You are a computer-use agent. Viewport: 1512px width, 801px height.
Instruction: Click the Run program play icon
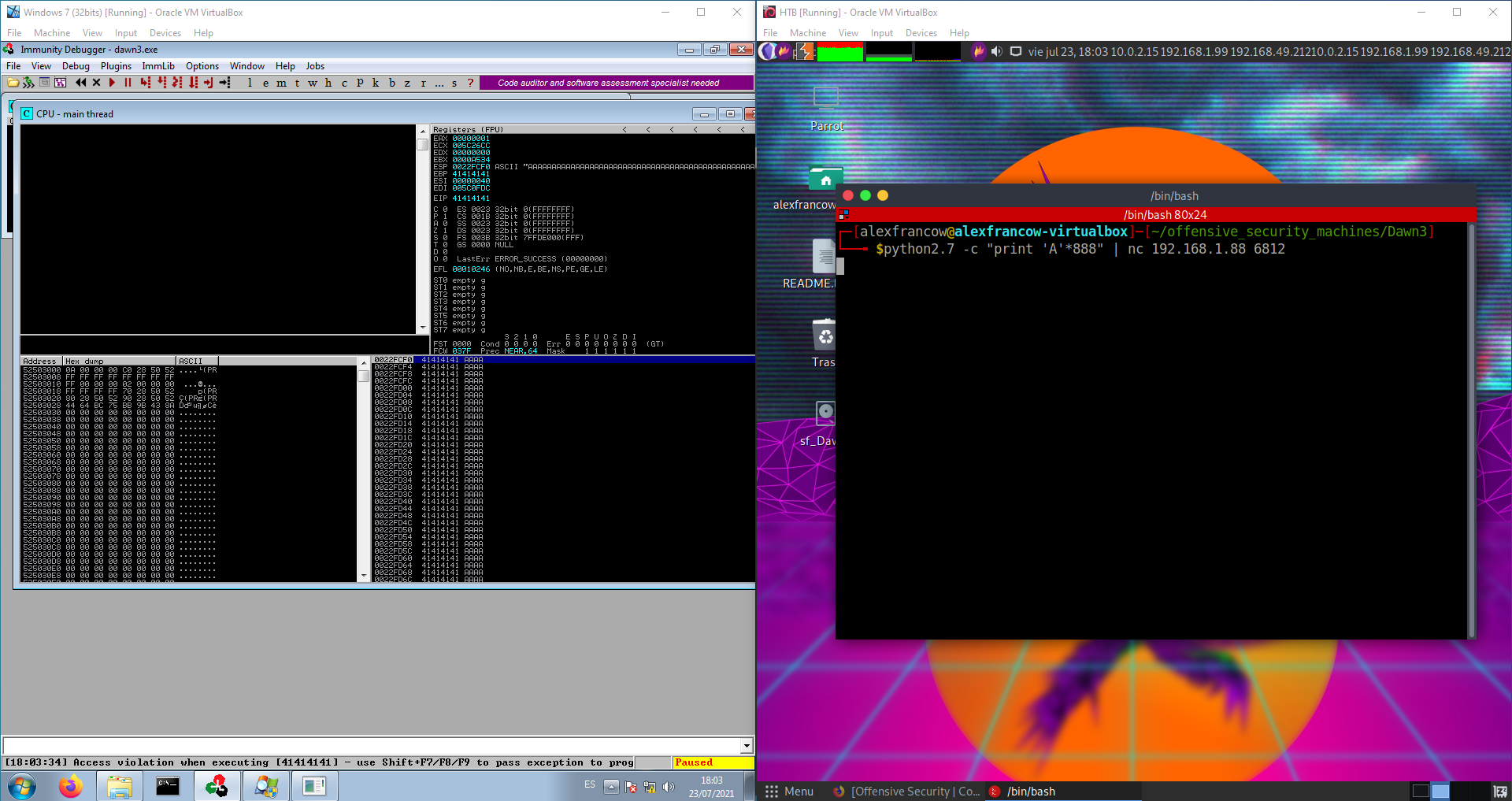coord(112,83)
